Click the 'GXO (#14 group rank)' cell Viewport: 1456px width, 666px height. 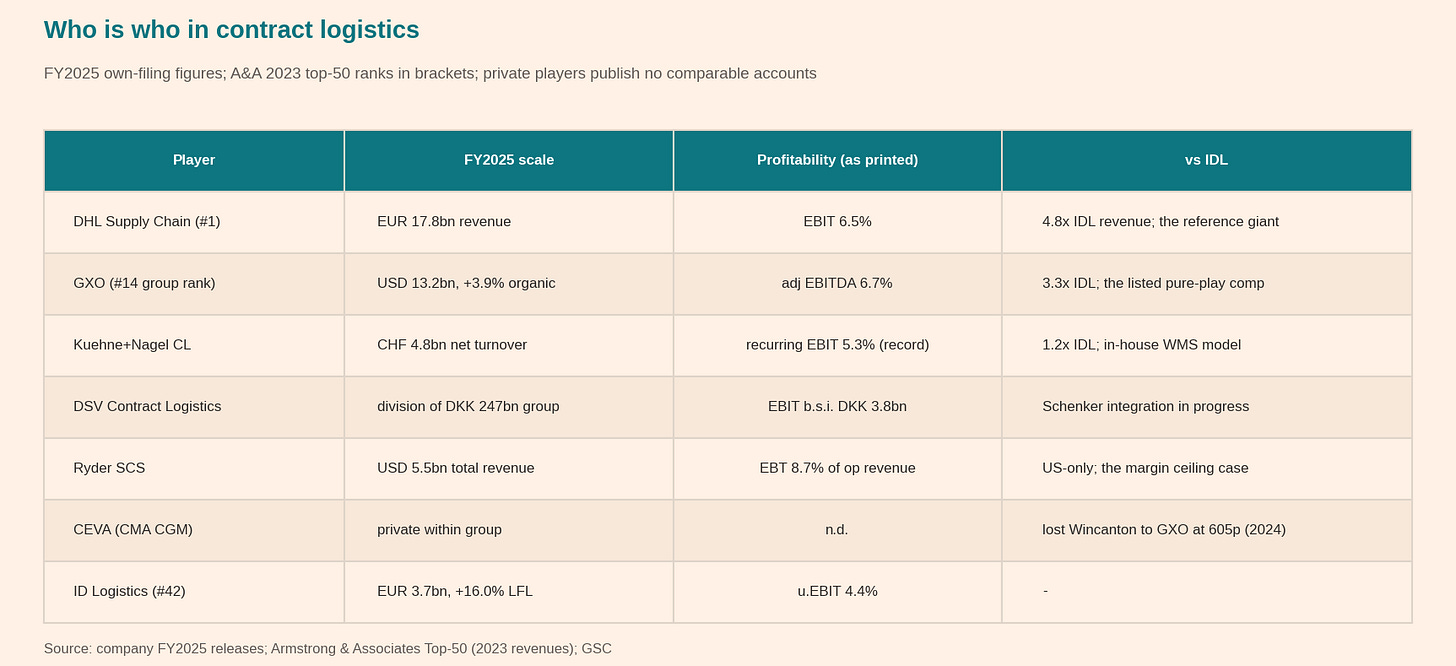(194, 283)
